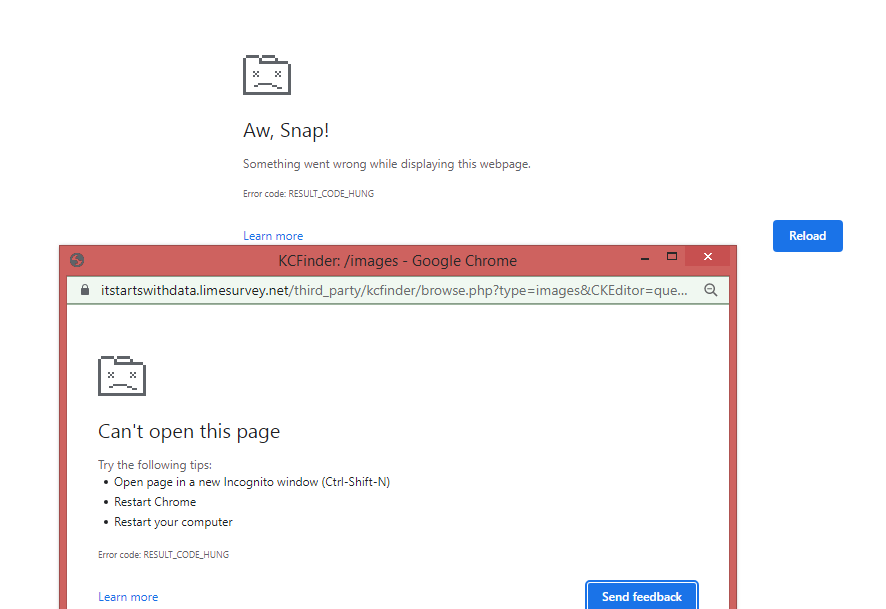
Task: Open Learn more link in the popup window
Action: pos(128,597)
